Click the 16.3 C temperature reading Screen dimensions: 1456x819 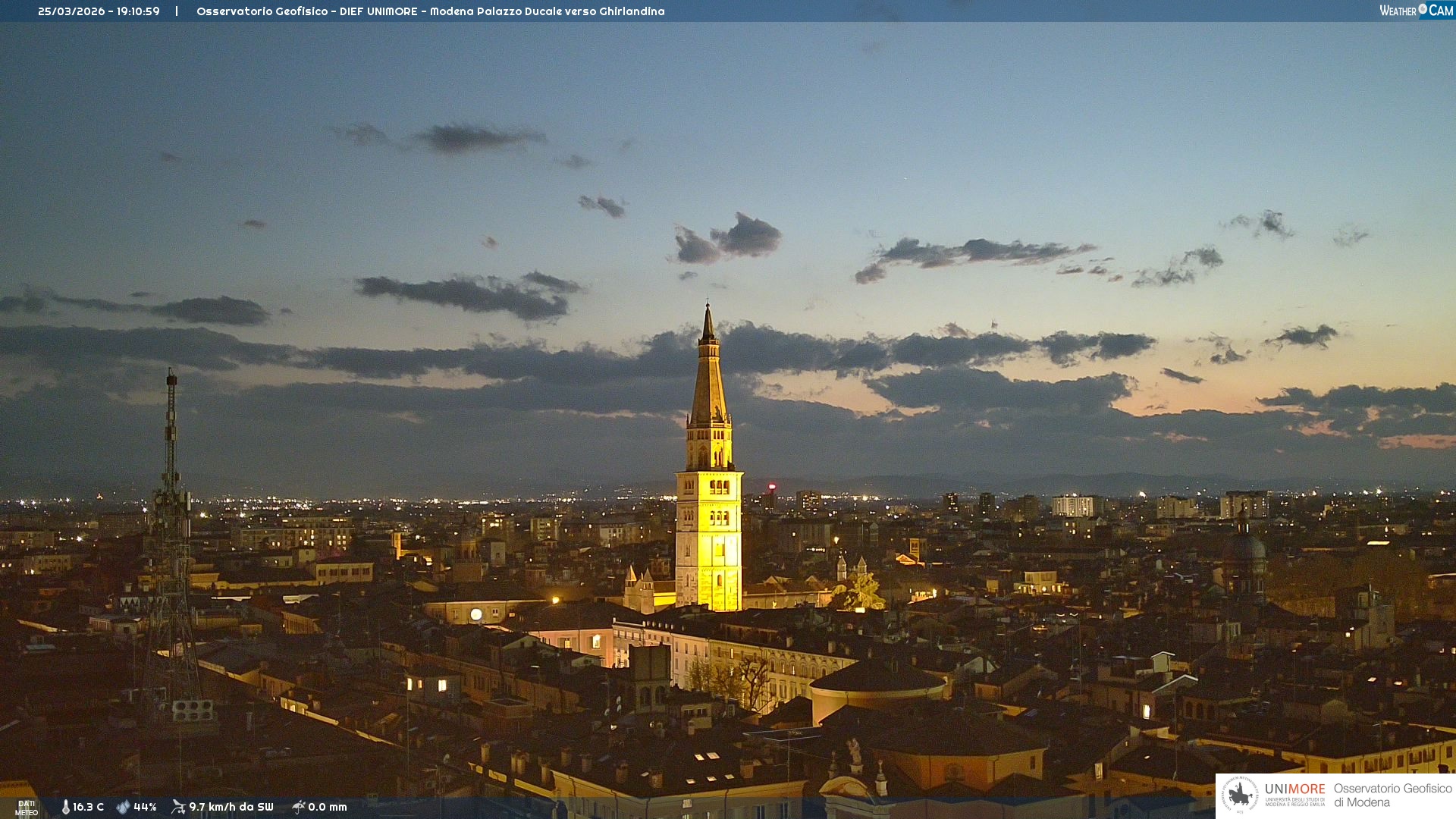[x=89, y=807]
